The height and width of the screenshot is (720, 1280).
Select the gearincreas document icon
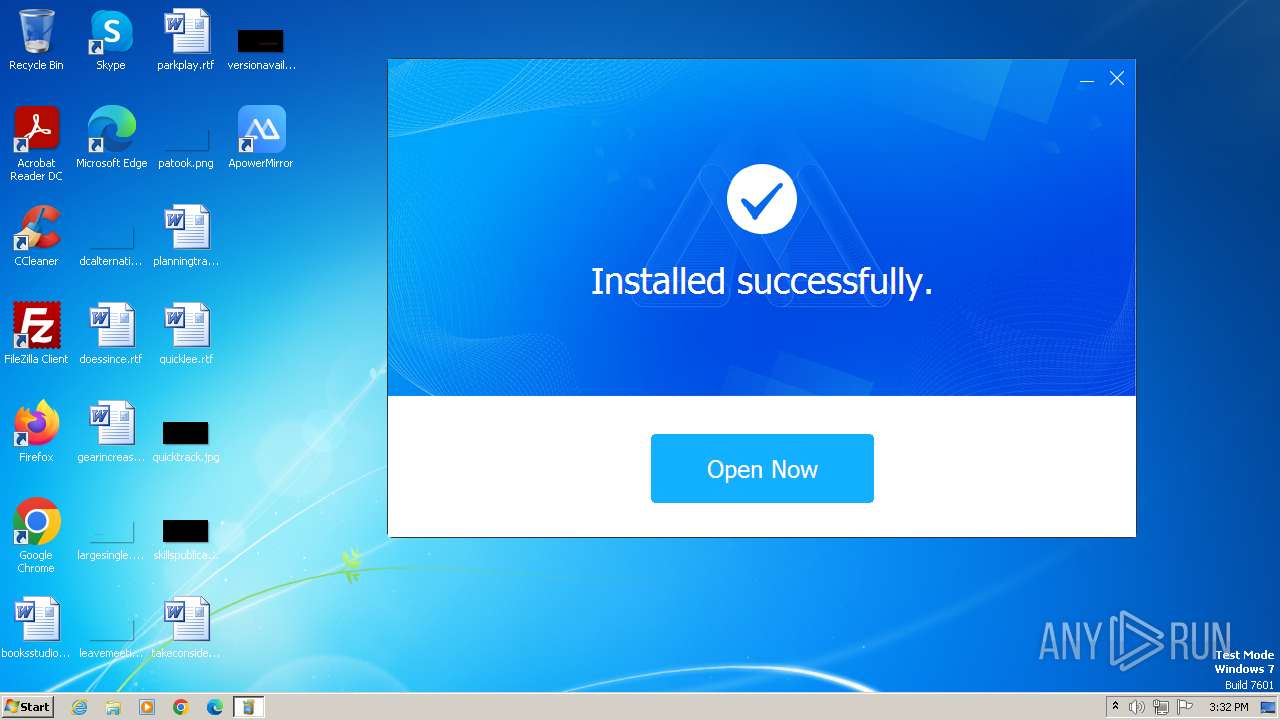(x=111, y=432)
